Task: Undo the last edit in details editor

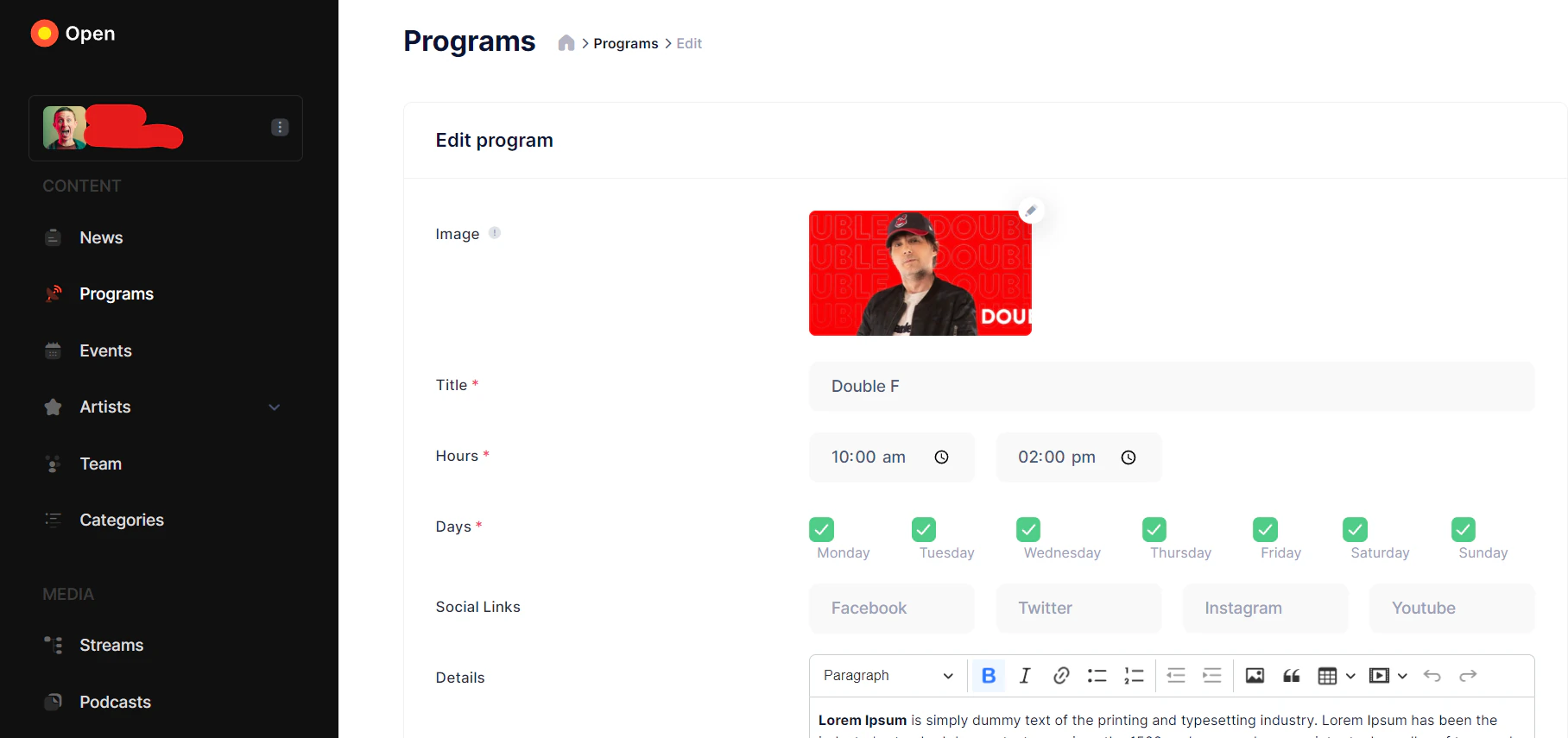Action: [1432, 676]
